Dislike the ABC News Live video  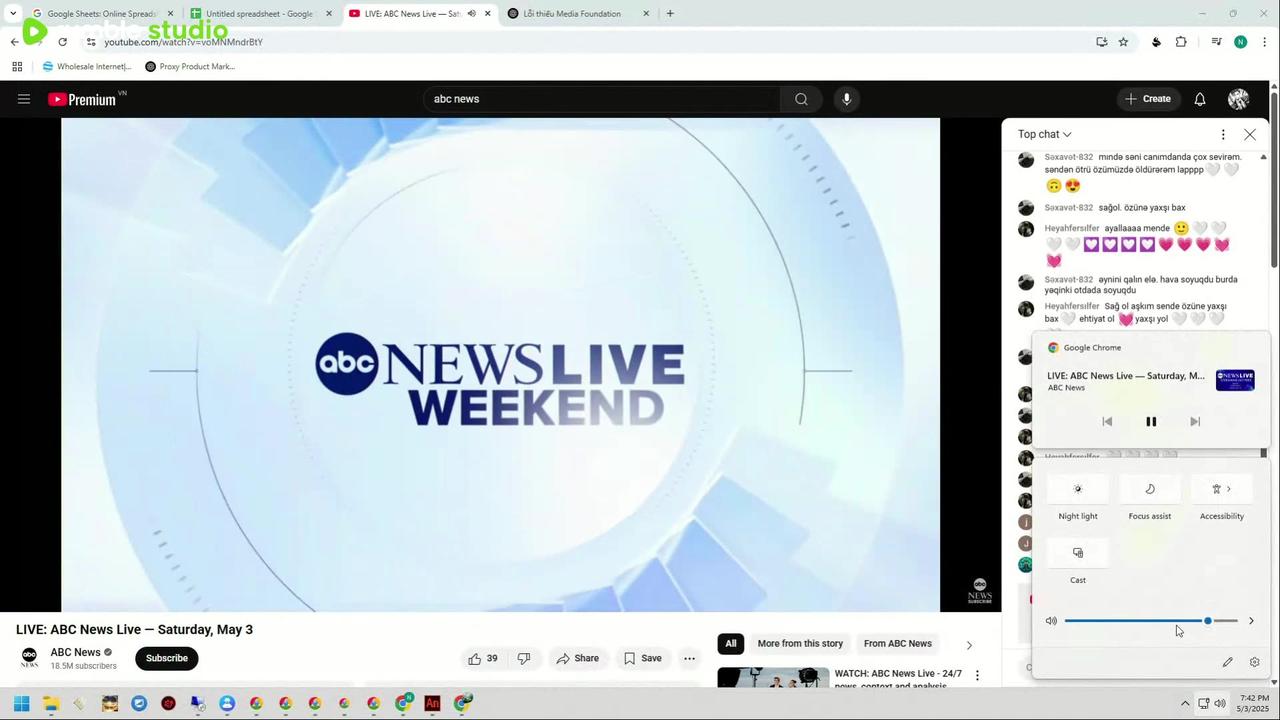click(524, 658)
